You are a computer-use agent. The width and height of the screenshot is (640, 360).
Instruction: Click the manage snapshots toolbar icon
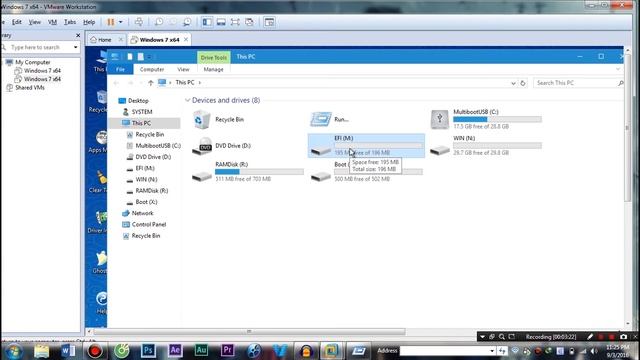coord(187,22)
